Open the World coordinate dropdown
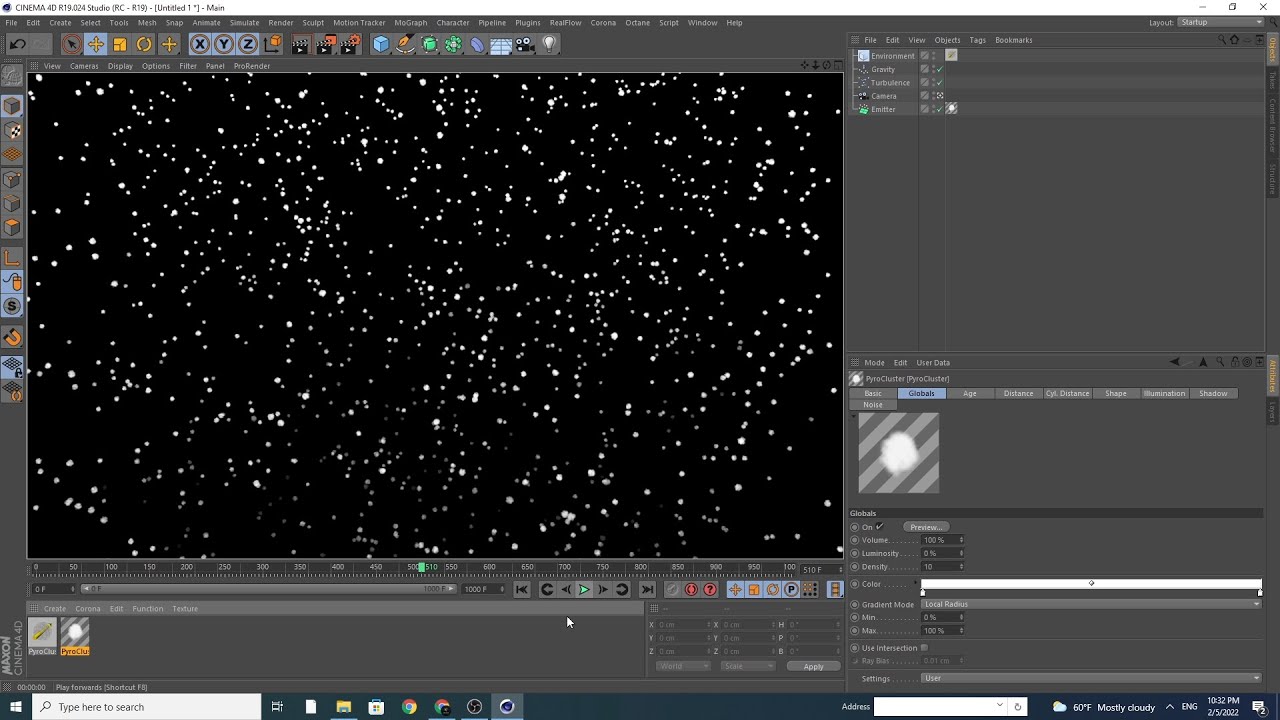This screenshot has height=720, width=1280. [x=683, y=666]
